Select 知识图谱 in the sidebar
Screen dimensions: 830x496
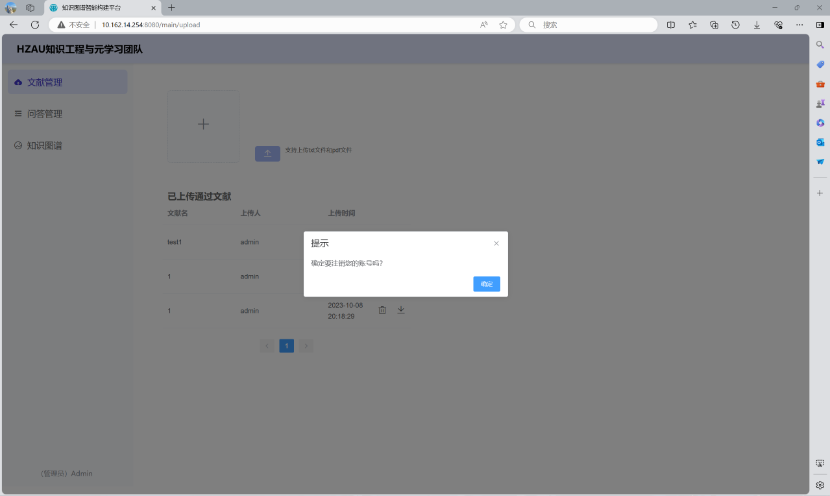tap(67, 146)
